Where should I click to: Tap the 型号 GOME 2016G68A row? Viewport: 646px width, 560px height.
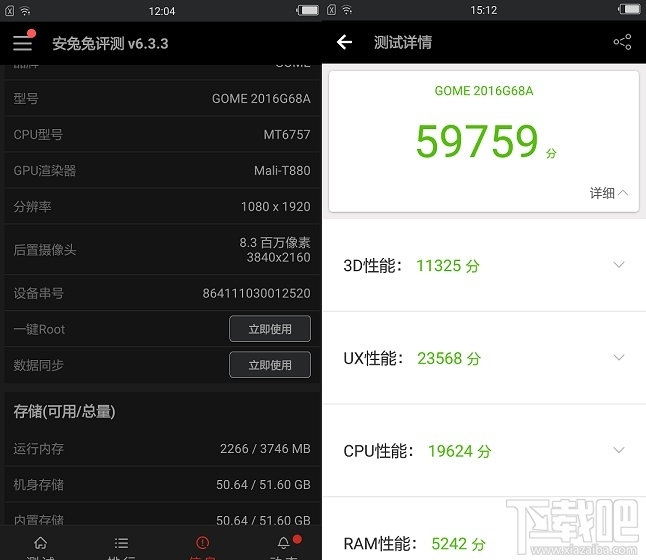(x=162, y=98)
